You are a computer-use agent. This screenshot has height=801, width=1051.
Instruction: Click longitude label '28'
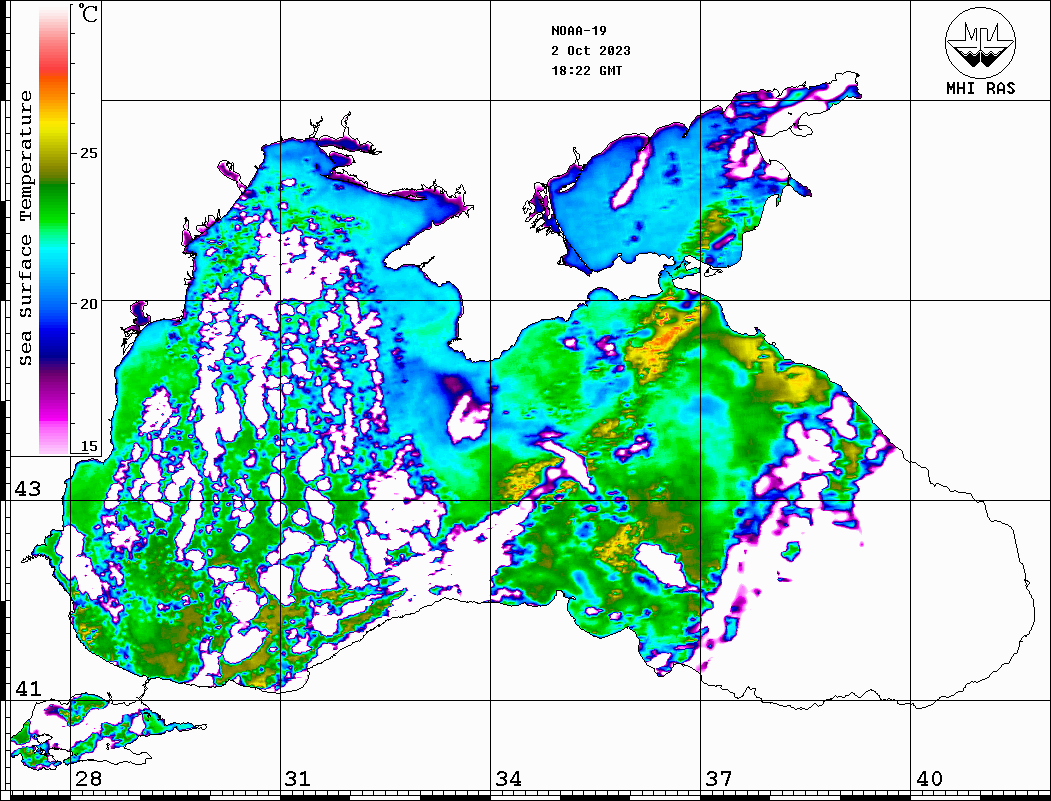pos(88,779)
